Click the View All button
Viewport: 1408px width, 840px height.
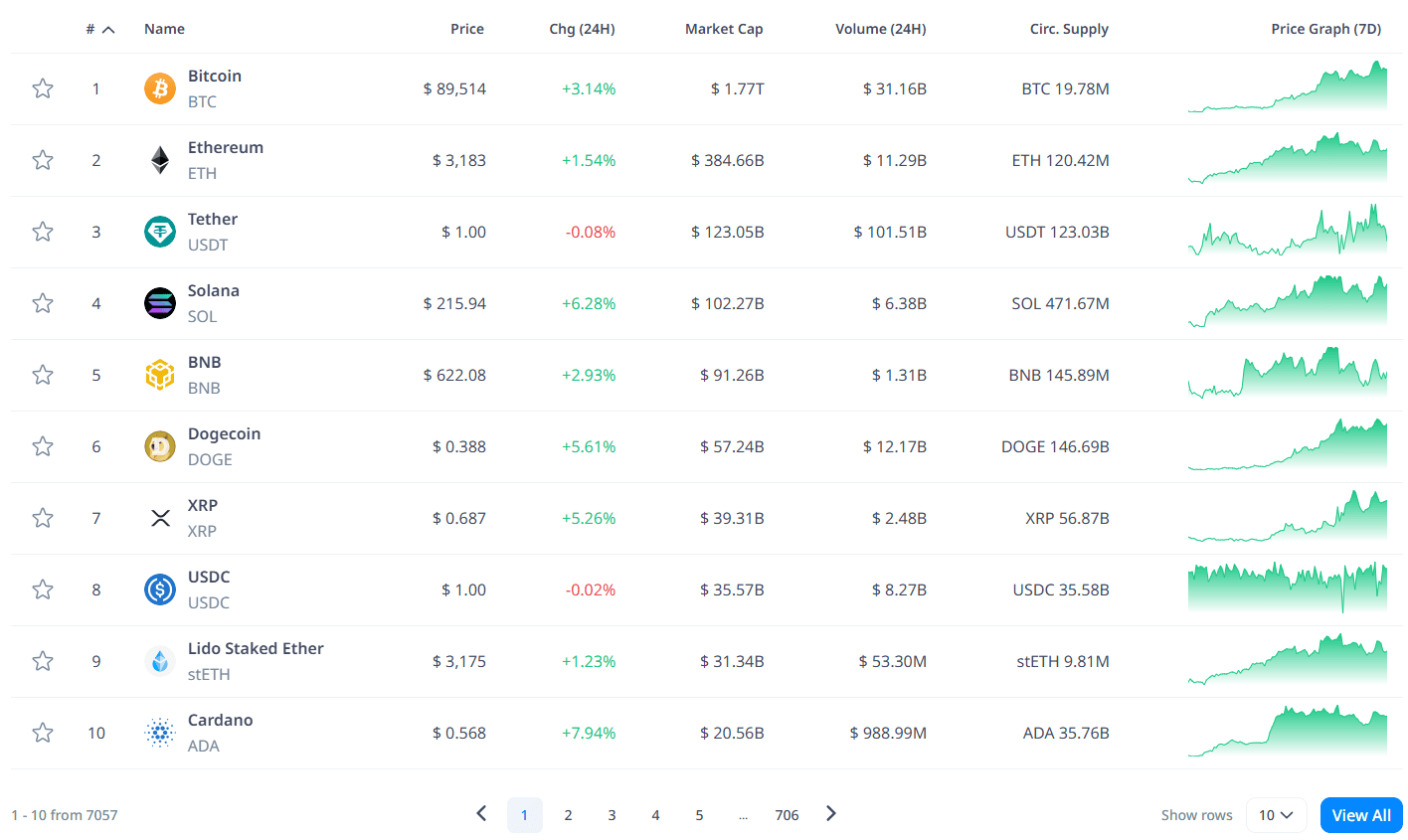click(1361, 815)
